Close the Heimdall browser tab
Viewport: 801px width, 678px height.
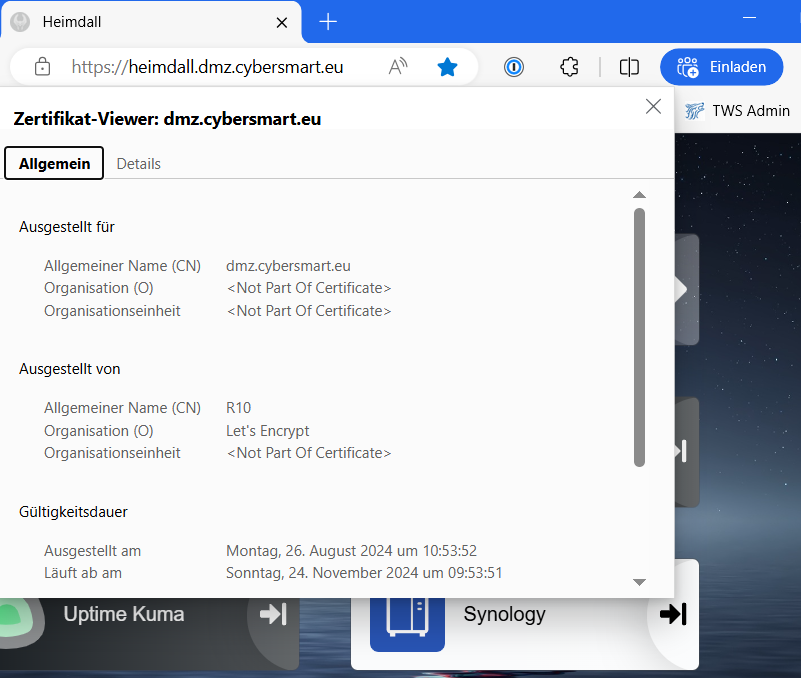[281, 22]
